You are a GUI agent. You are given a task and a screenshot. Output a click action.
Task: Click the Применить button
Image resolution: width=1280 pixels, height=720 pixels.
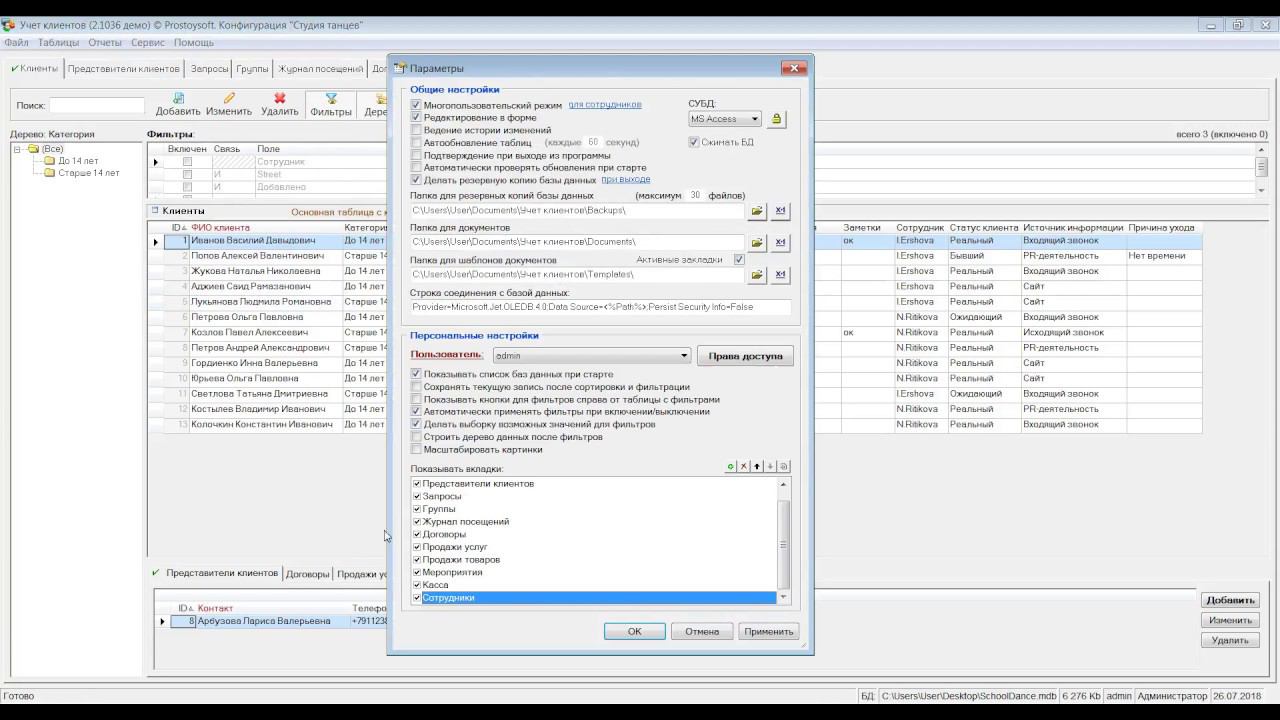(x=769, y=632)
